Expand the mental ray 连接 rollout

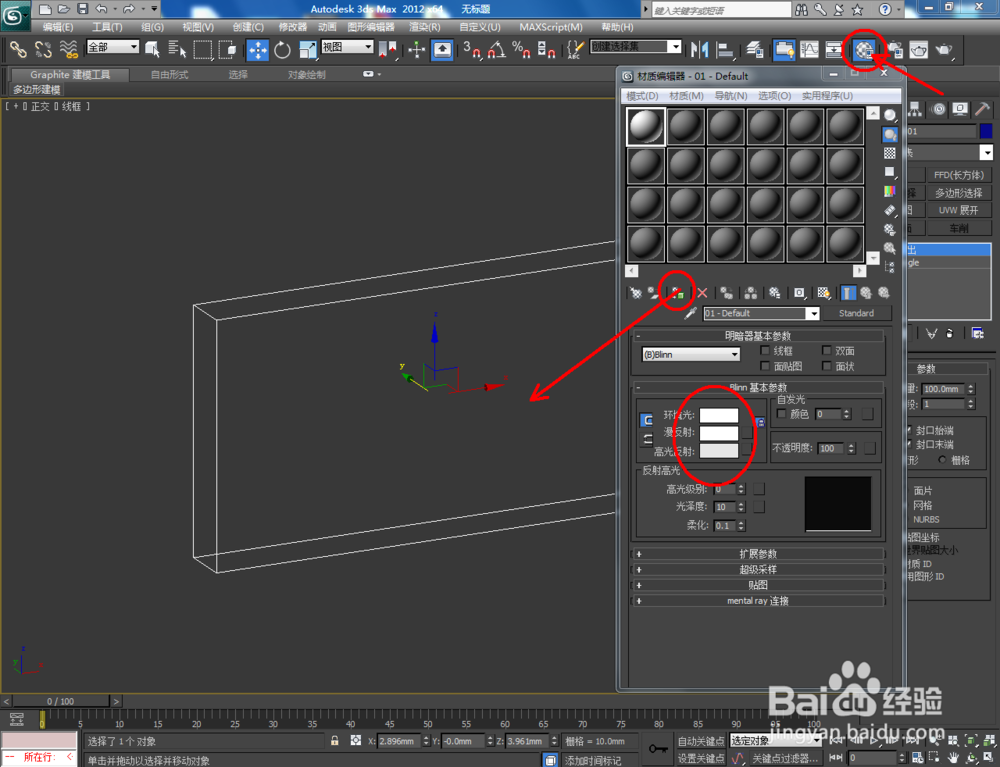click(x=758, y=601)
